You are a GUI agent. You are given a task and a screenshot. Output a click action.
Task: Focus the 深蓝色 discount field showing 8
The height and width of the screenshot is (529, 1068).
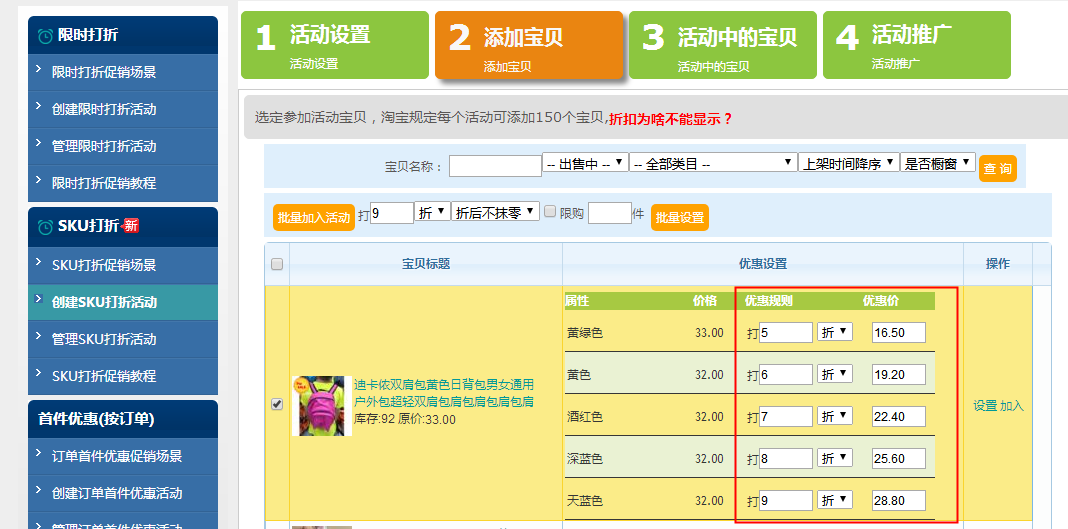click(x=786, y=458)
